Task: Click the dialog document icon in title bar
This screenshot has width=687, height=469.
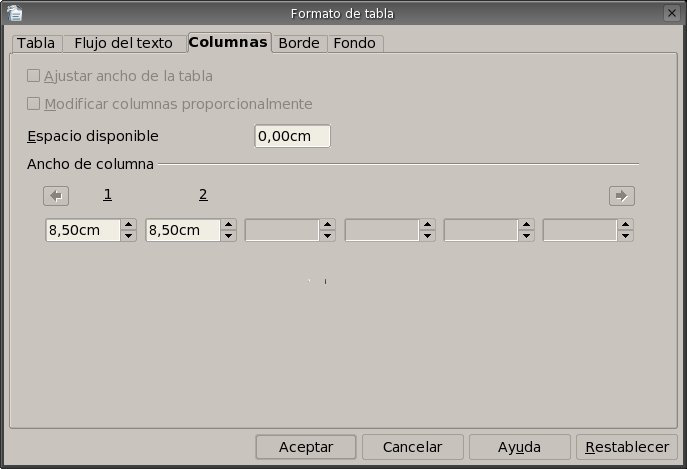Action: coord(14,13)
